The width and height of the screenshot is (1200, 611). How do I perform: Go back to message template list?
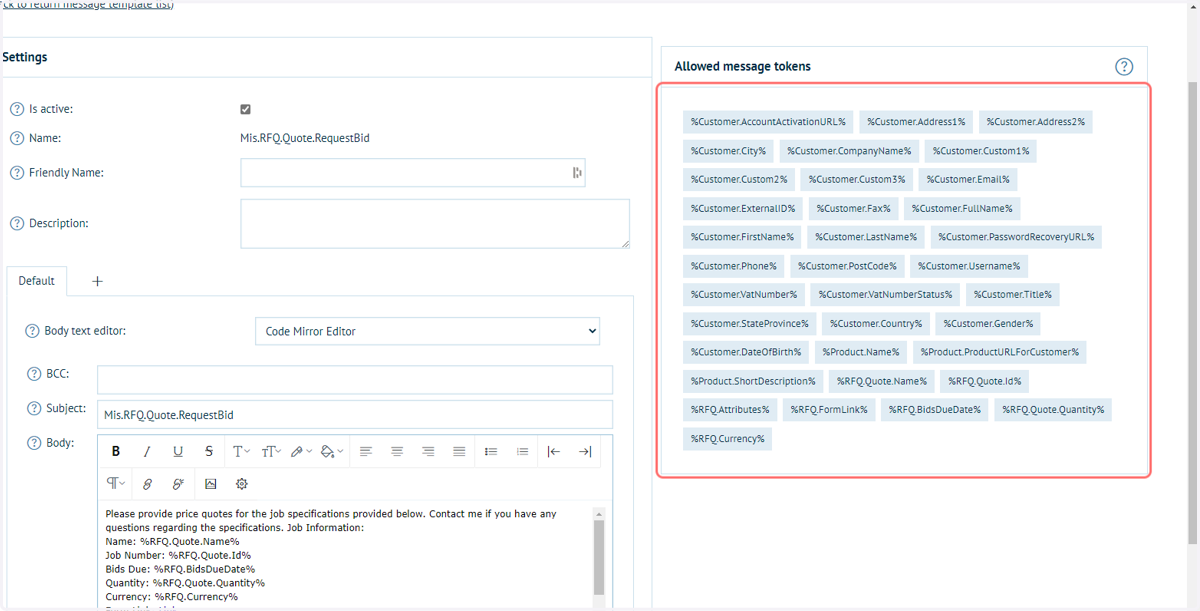[87, 5]
